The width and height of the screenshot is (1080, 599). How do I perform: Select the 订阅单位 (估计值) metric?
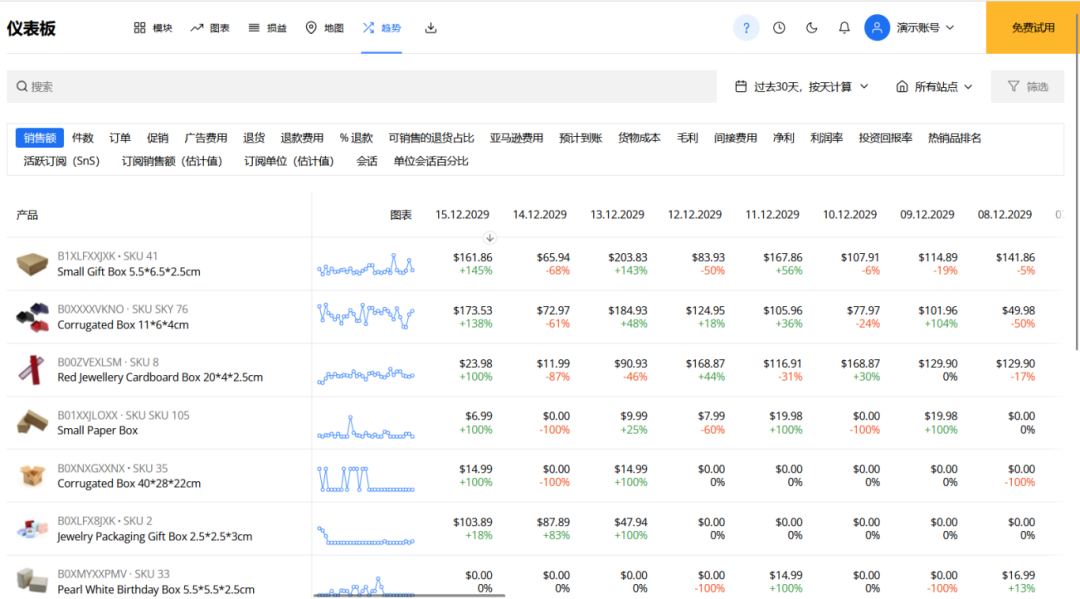click(x=289, y=161)
